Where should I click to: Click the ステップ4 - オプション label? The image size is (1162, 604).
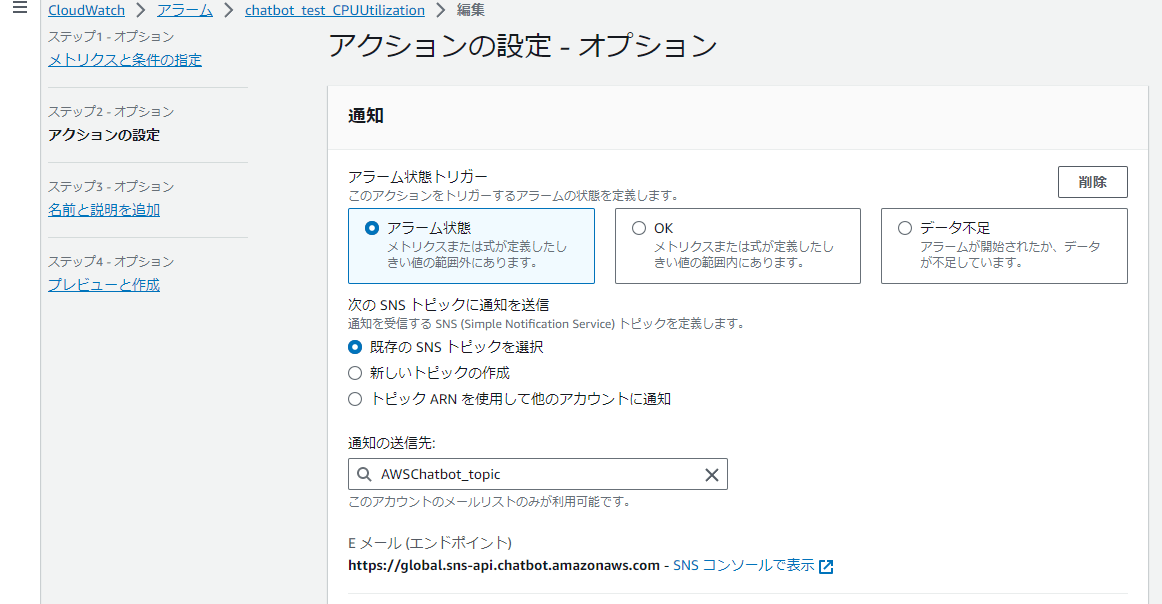coord(111,262)
